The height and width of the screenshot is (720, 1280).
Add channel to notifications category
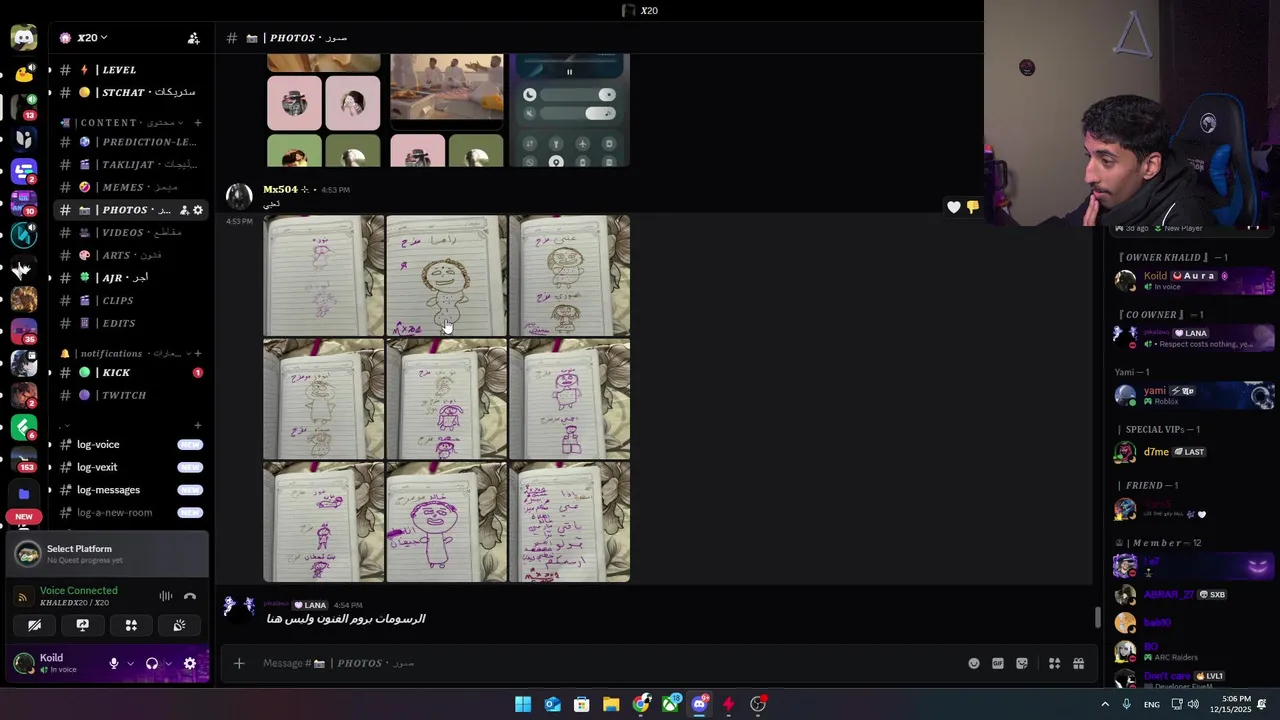coord(198,353)
